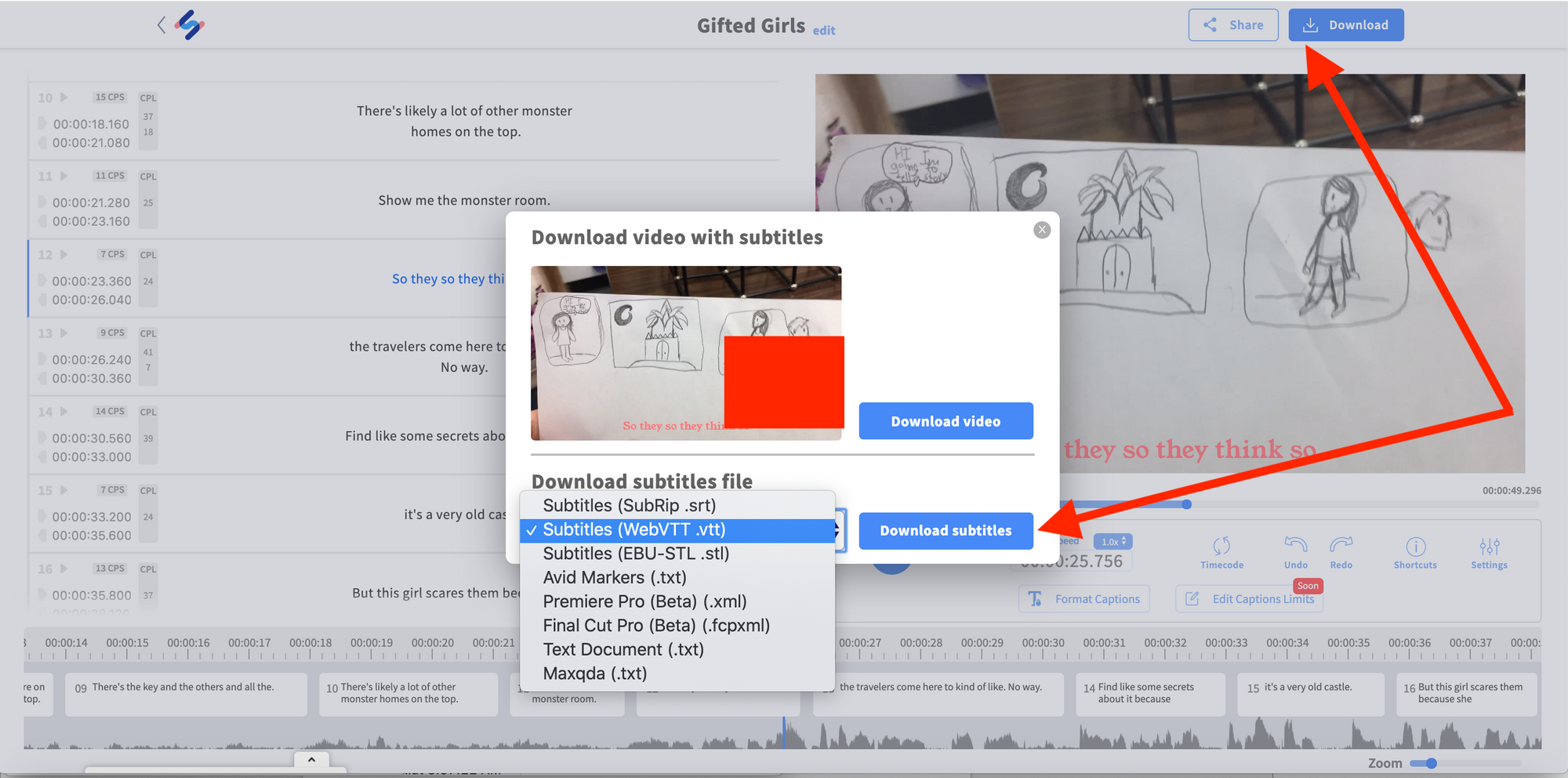Image resolution: width=1568 pixels, height=778 pixels.
Task: Click the edit link next to Gifted Girls
Action: pyautogui.click(x=823, y=31)
